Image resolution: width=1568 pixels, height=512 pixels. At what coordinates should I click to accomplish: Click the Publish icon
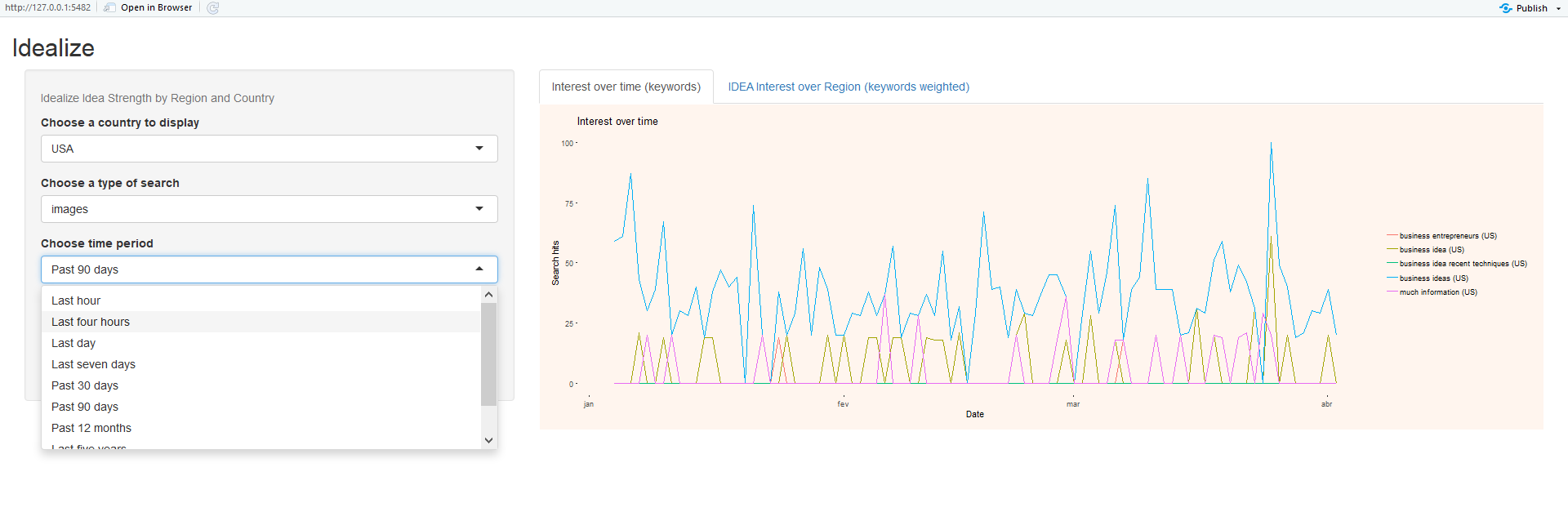(1505, 8)
